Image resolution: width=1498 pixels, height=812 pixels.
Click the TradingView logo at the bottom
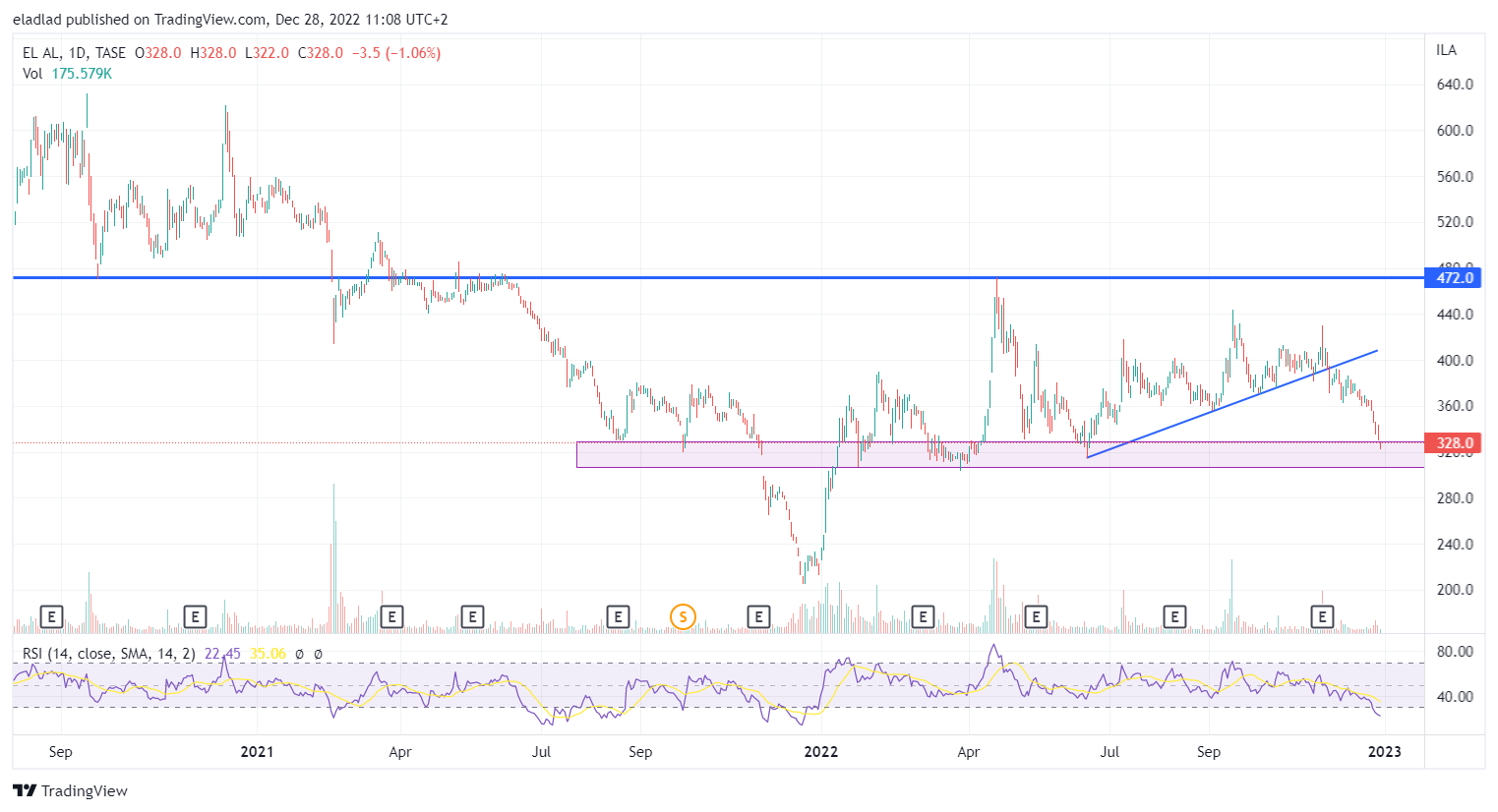[x=70, y=791]
